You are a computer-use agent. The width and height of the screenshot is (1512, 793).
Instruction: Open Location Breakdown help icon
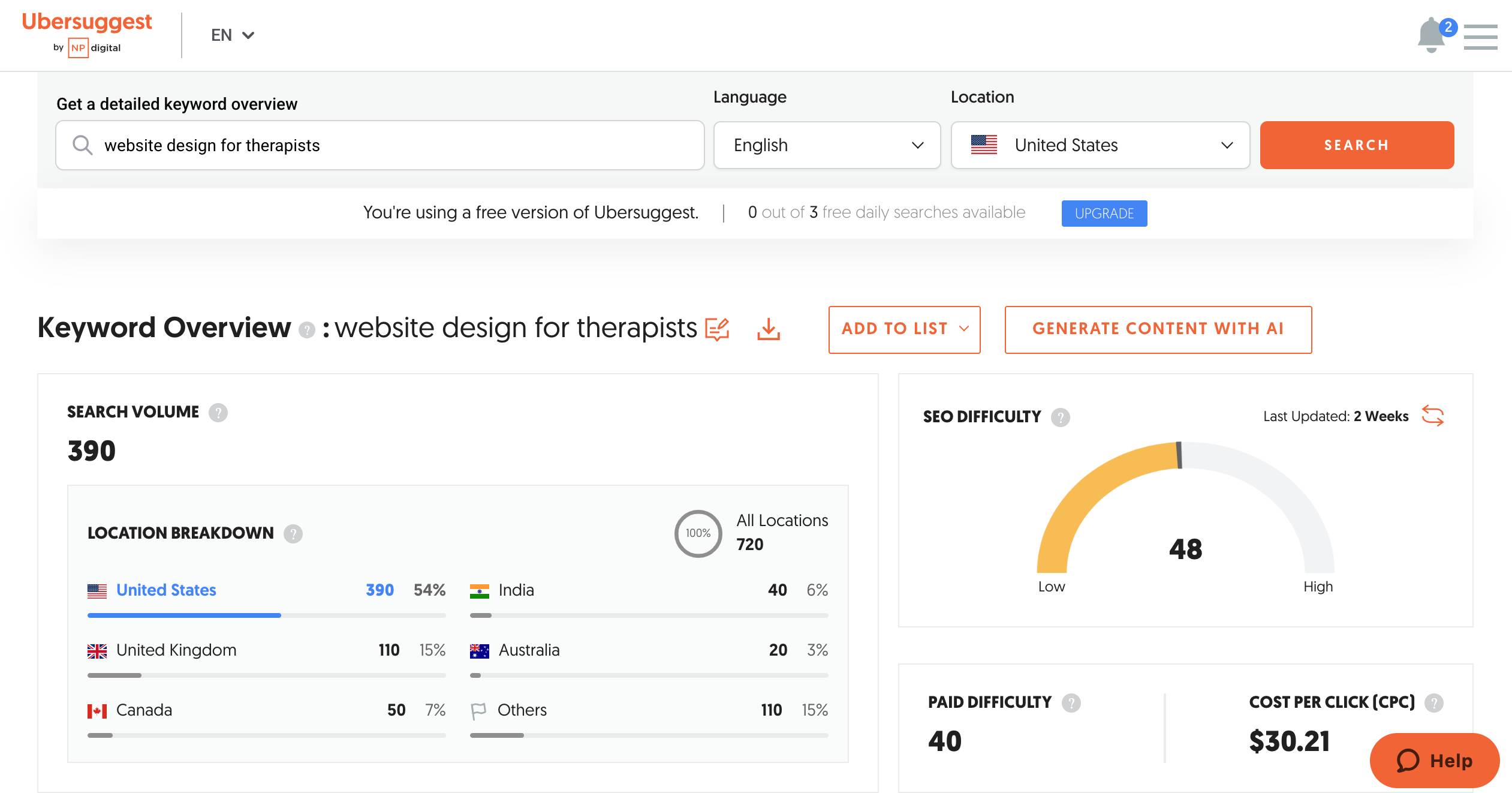tap(293, 533)
